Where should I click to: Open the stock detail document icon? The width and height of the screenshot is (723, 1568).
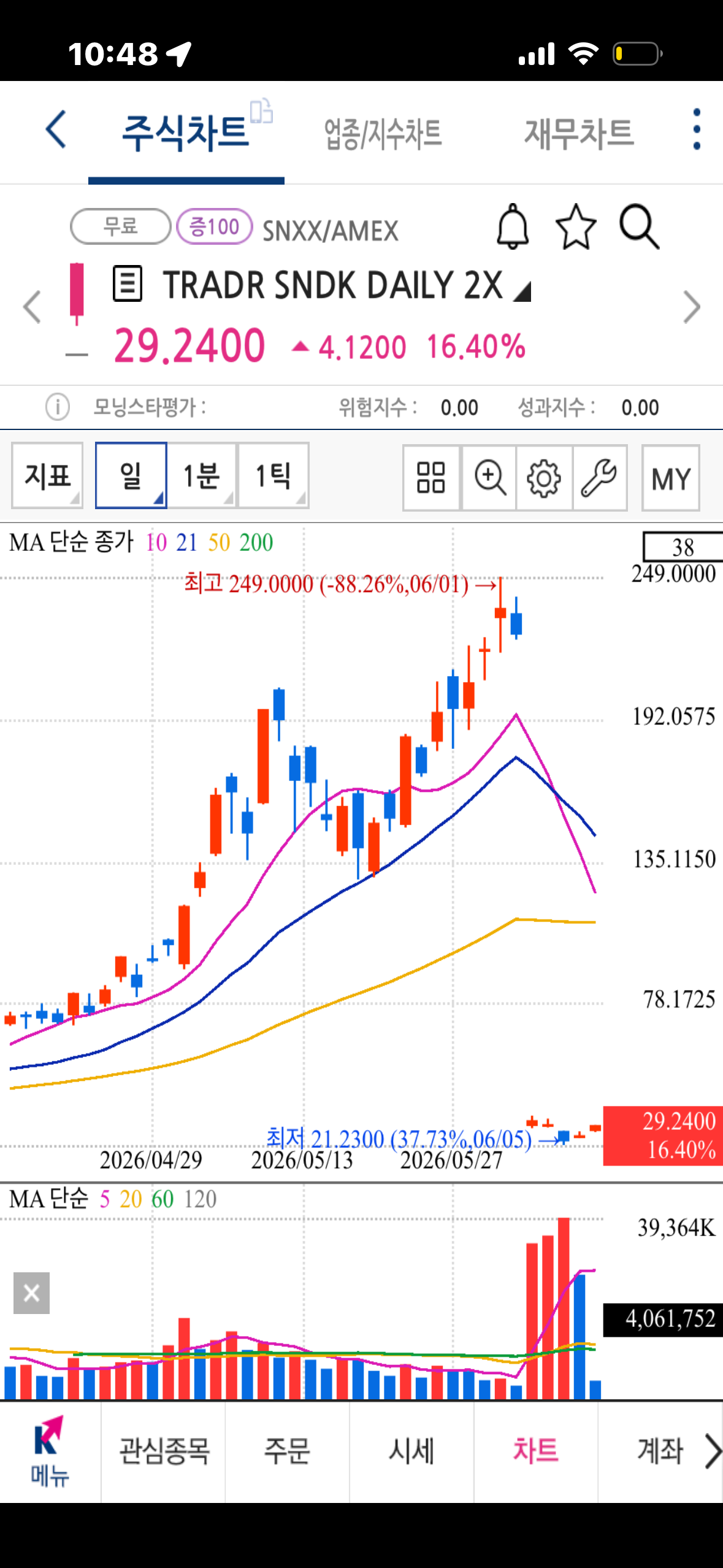click(128, 283)
